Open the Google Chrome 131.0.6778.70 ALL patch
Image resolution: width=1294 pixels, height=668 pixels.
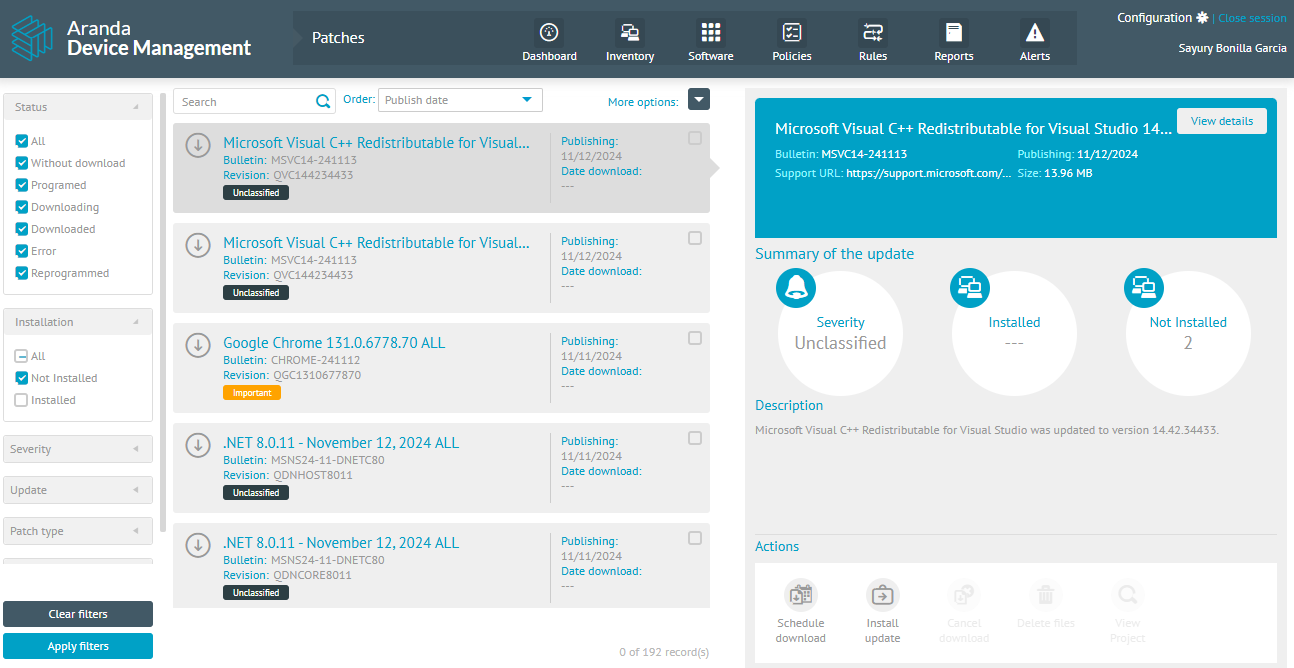coord(334,343)
